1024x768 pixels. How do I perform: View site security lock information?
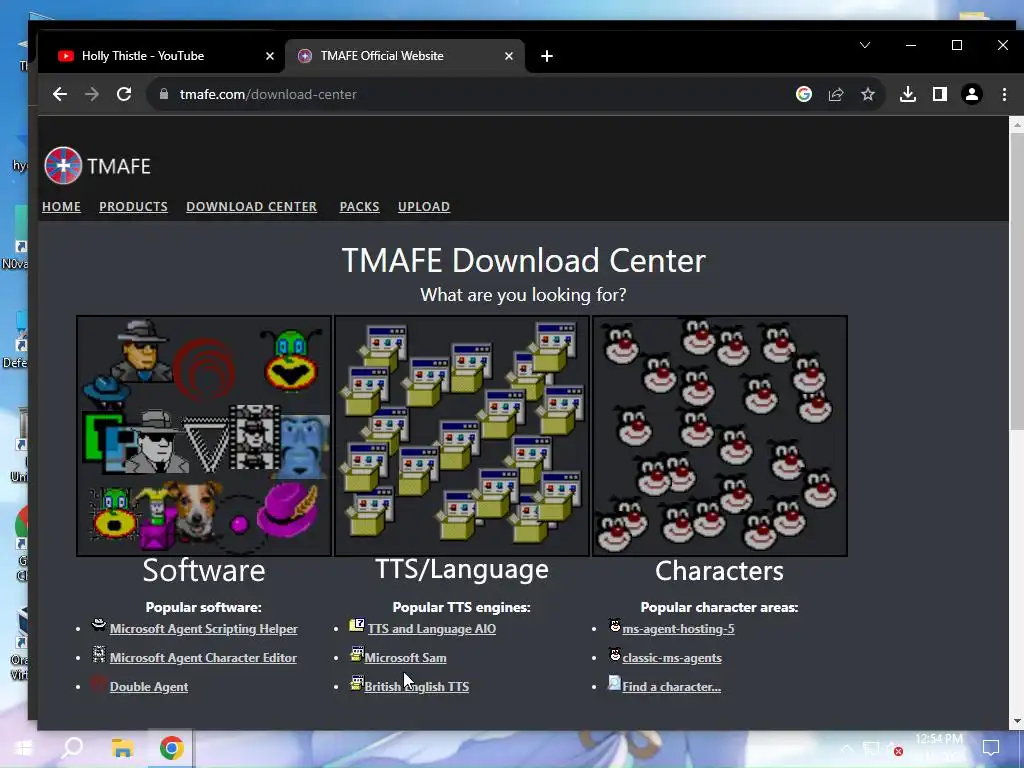[x=164, y=94]
